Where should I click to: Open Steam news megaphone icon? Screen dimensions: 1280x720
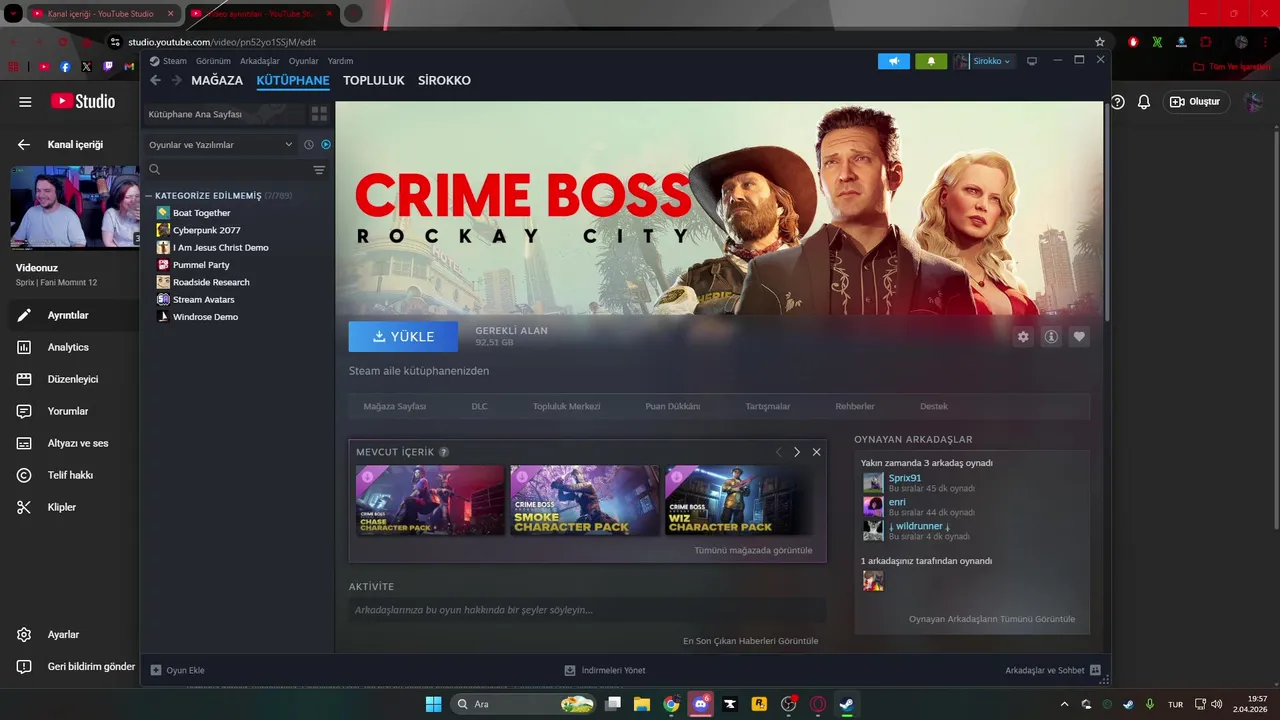click(894, 61)
